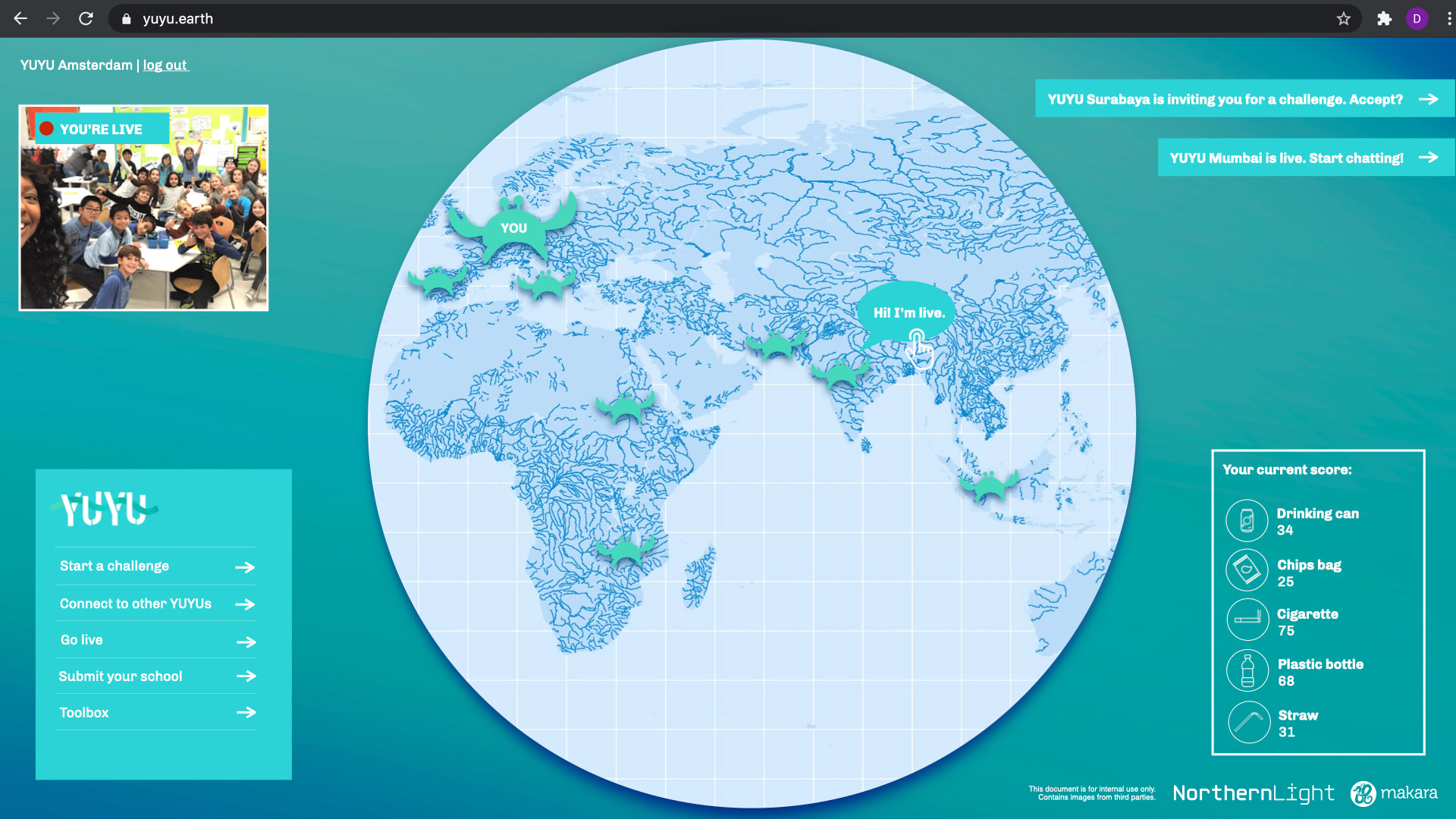Open the browser three-dot menu
The height and width of the screenshot is (819, 1456).
[x=1448, y=18]
